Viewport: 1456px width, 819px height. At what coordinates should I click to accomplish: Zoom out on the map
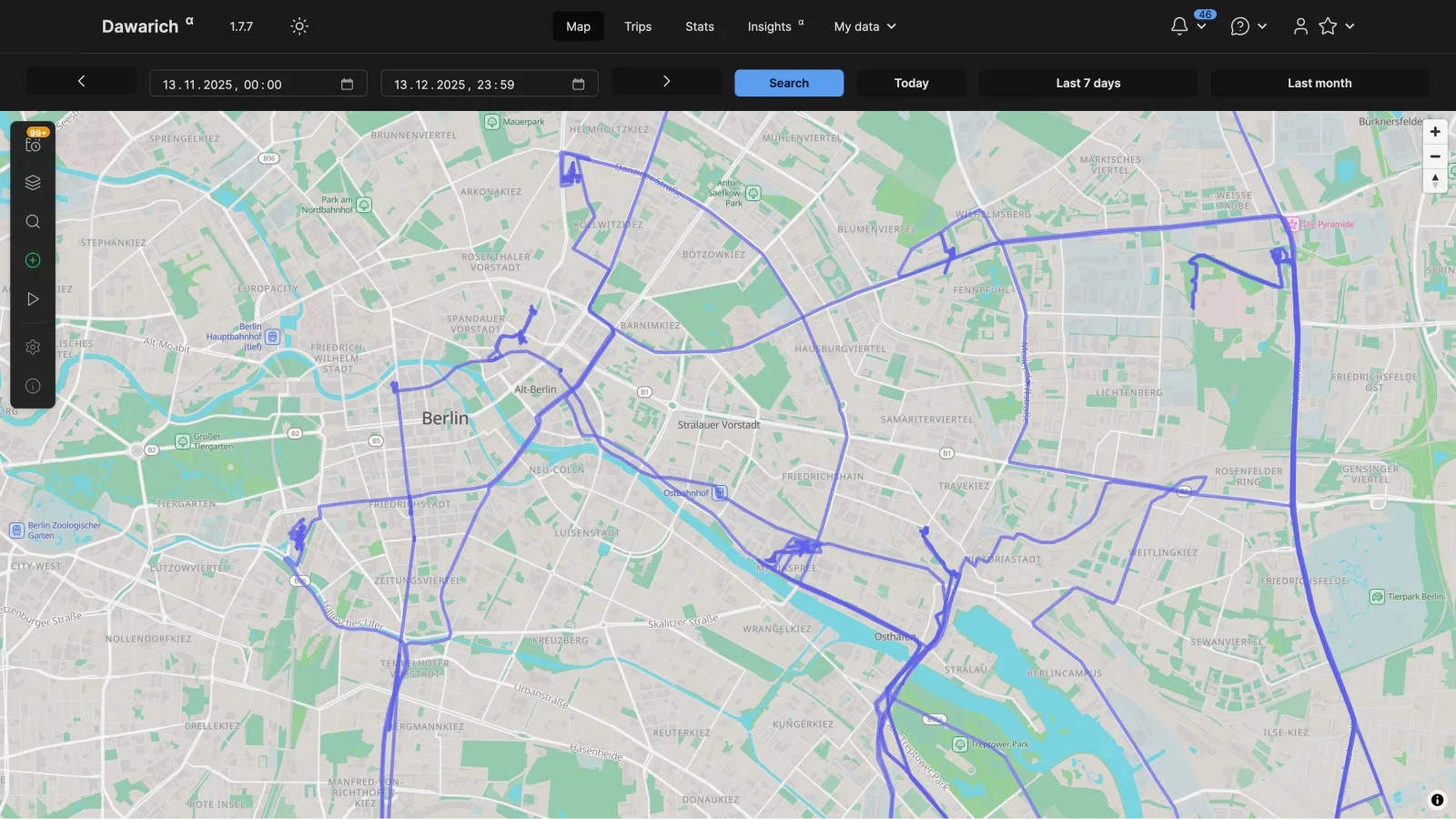pyautogui.click(x=1435, y=157)
